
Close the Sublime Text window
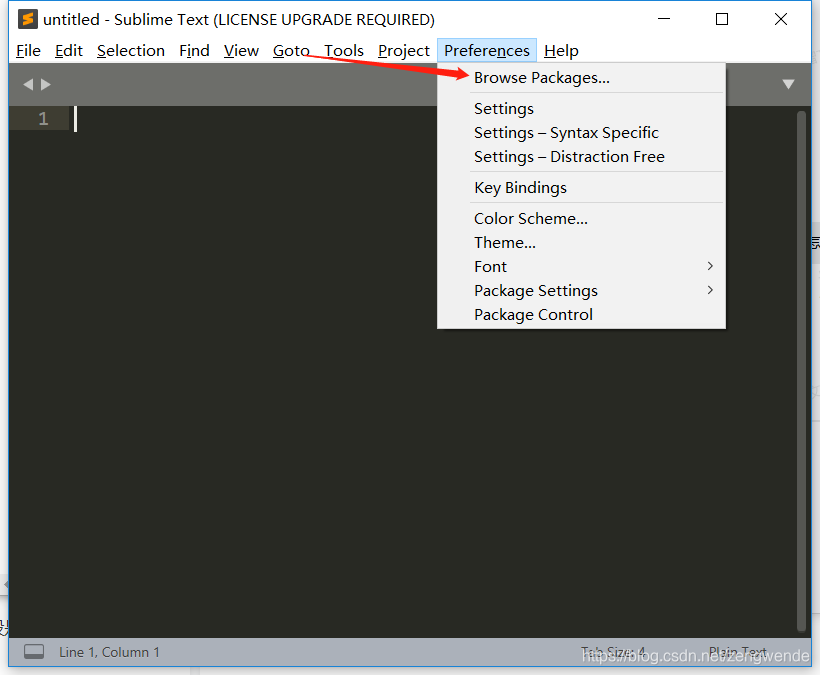pos(781,19)
